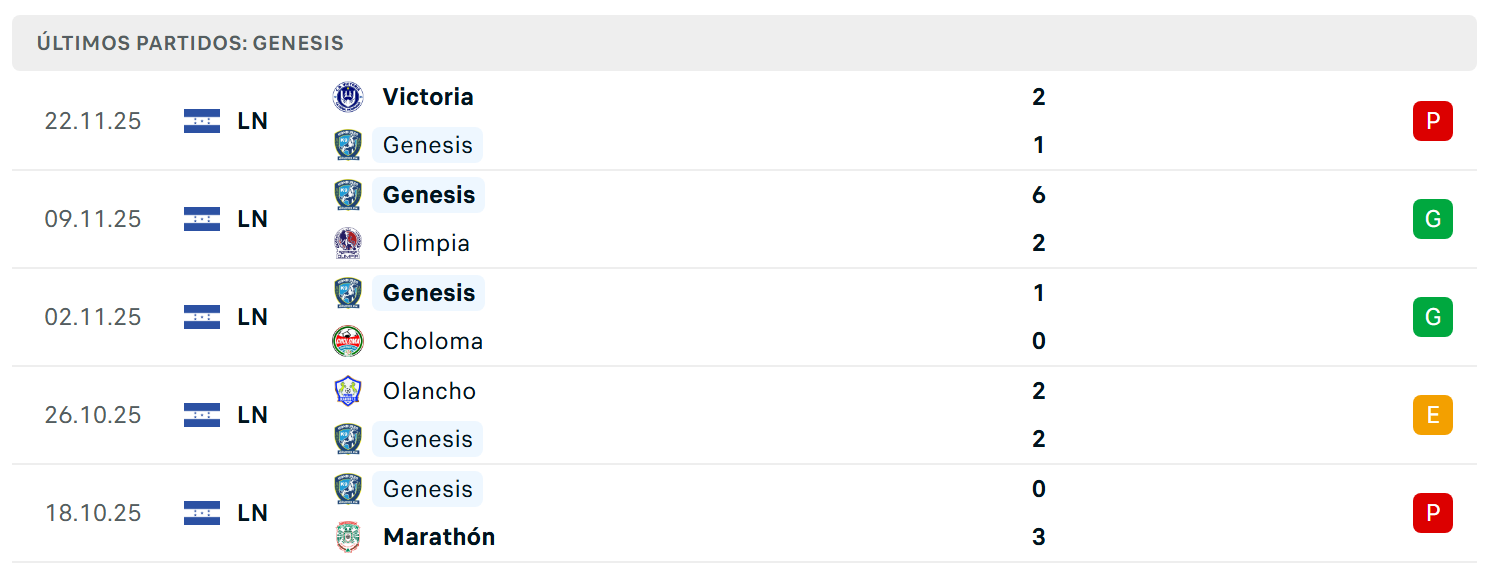Click Genesis crest in the 22.11.25 match

[x=347, y=145]
